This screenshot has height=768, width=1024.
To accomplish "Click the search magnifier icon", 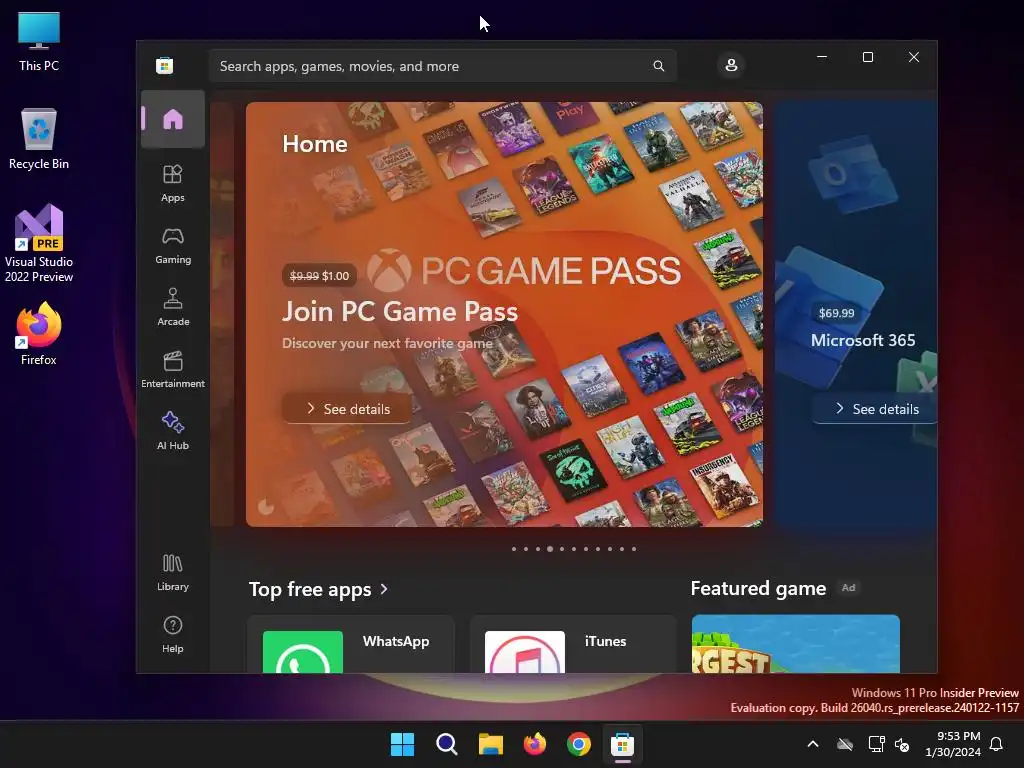I will pyautogui.click(x=658, y=66).
